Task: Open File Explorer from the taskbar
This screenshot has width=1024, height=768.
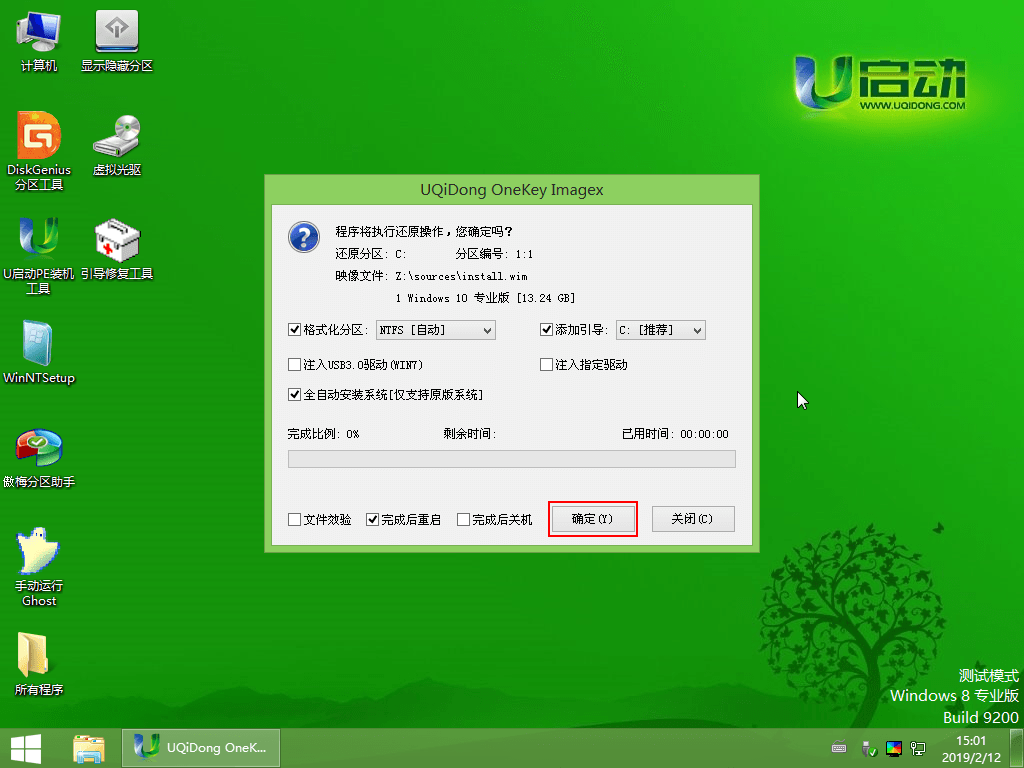Action: click(88, 747)
